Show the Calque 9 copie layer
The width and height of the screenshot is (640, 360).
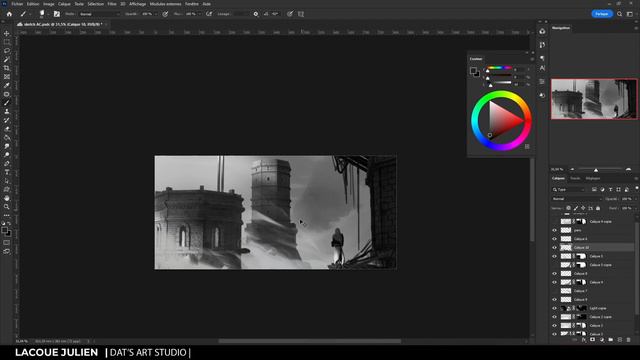(x=554, y=222)
